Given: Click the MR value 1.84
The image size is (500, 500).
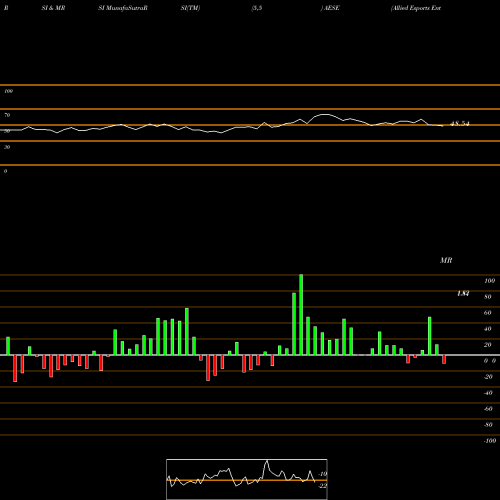Looking at the screenshot, I should pos(463,293).
